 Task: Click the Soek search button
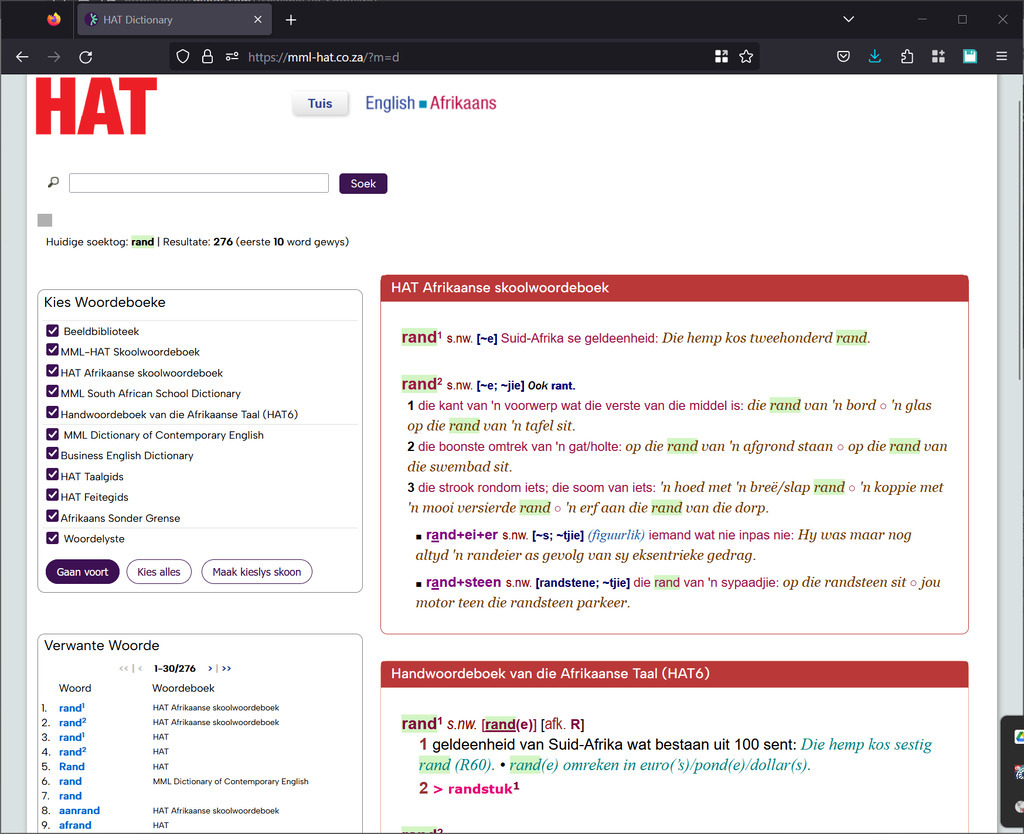click(363, 184)
